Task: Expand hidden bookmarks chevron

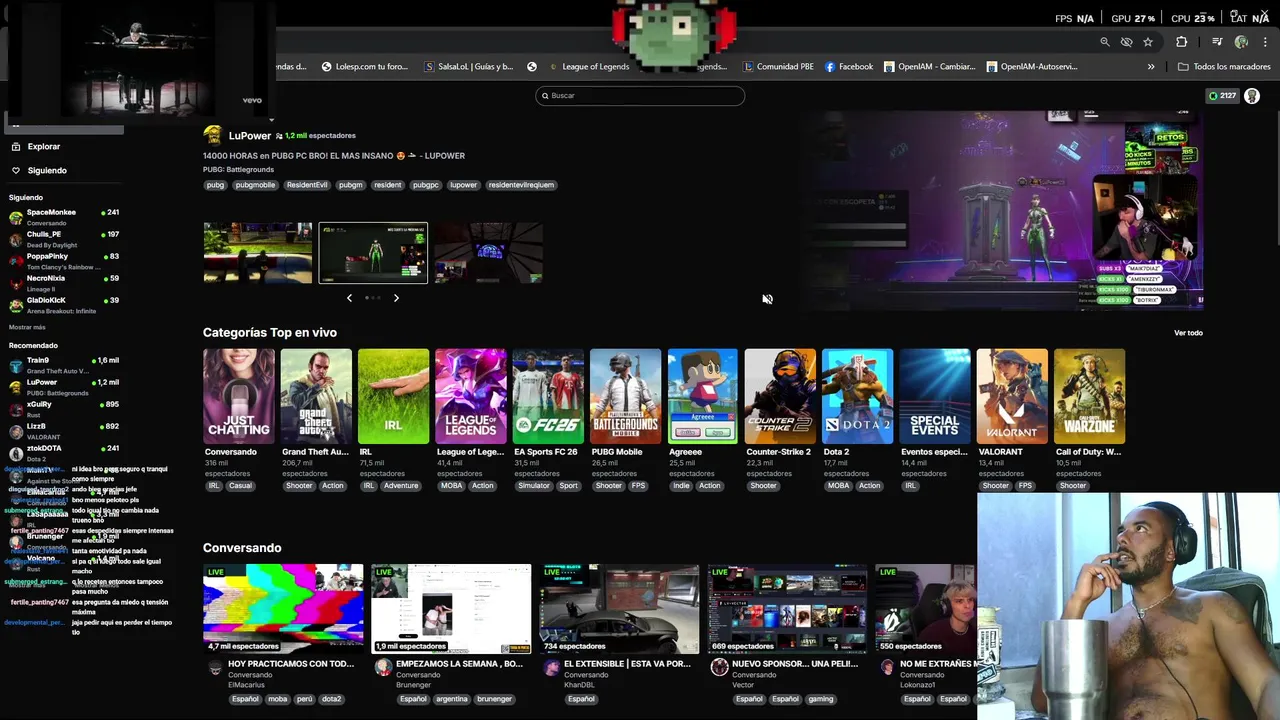Action: coord(1151,67)
